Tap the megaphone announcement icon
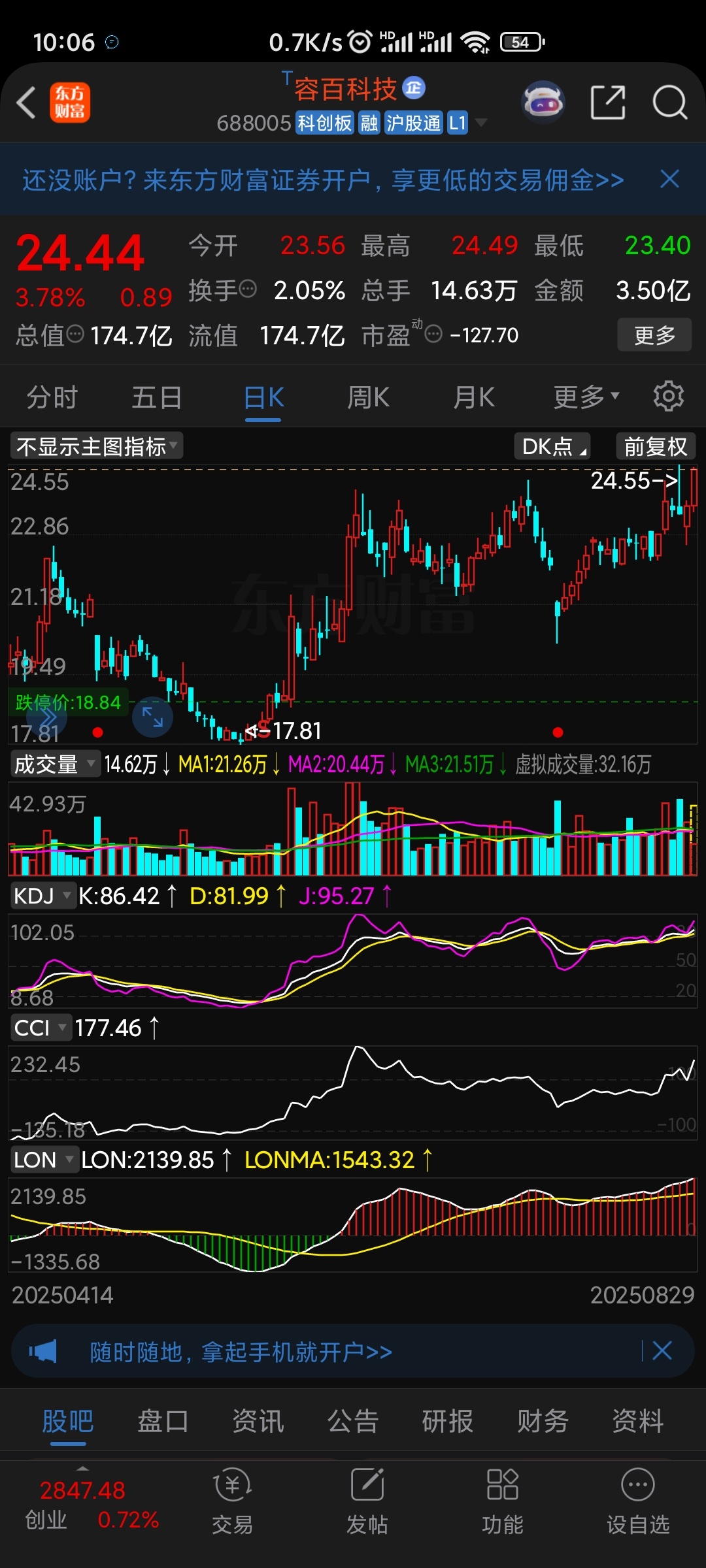Image resolution: width=706 pixels, height=1568 pixels. (43, 1350)
